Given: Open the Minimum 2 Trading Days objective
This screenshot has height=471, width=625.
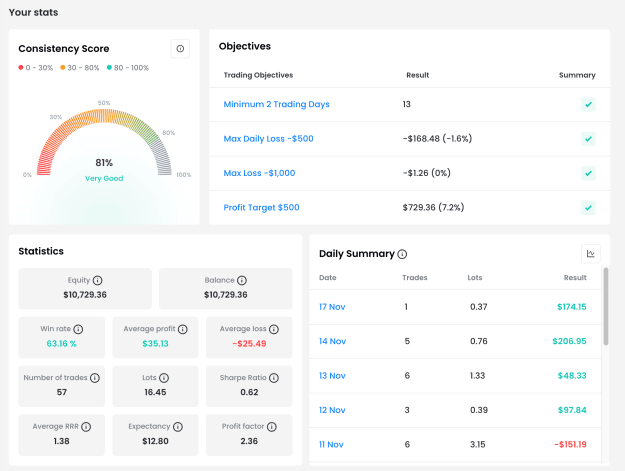Looking at the screenshot, I should [x=276, y=104].
